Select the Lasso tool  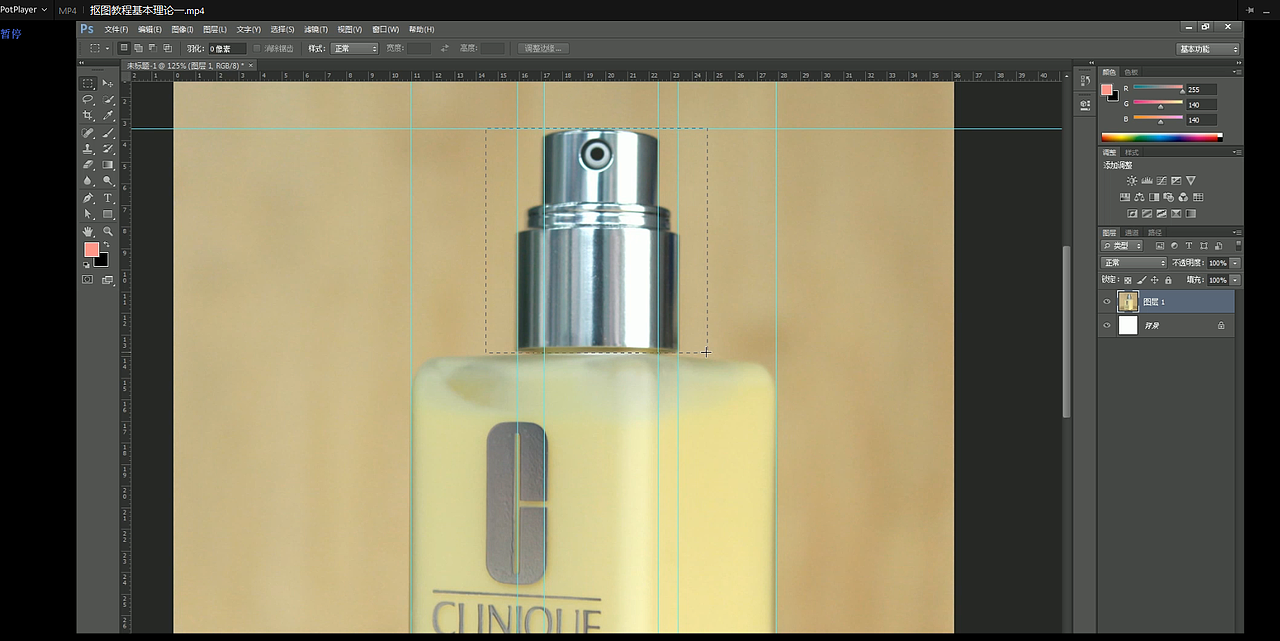88,100
